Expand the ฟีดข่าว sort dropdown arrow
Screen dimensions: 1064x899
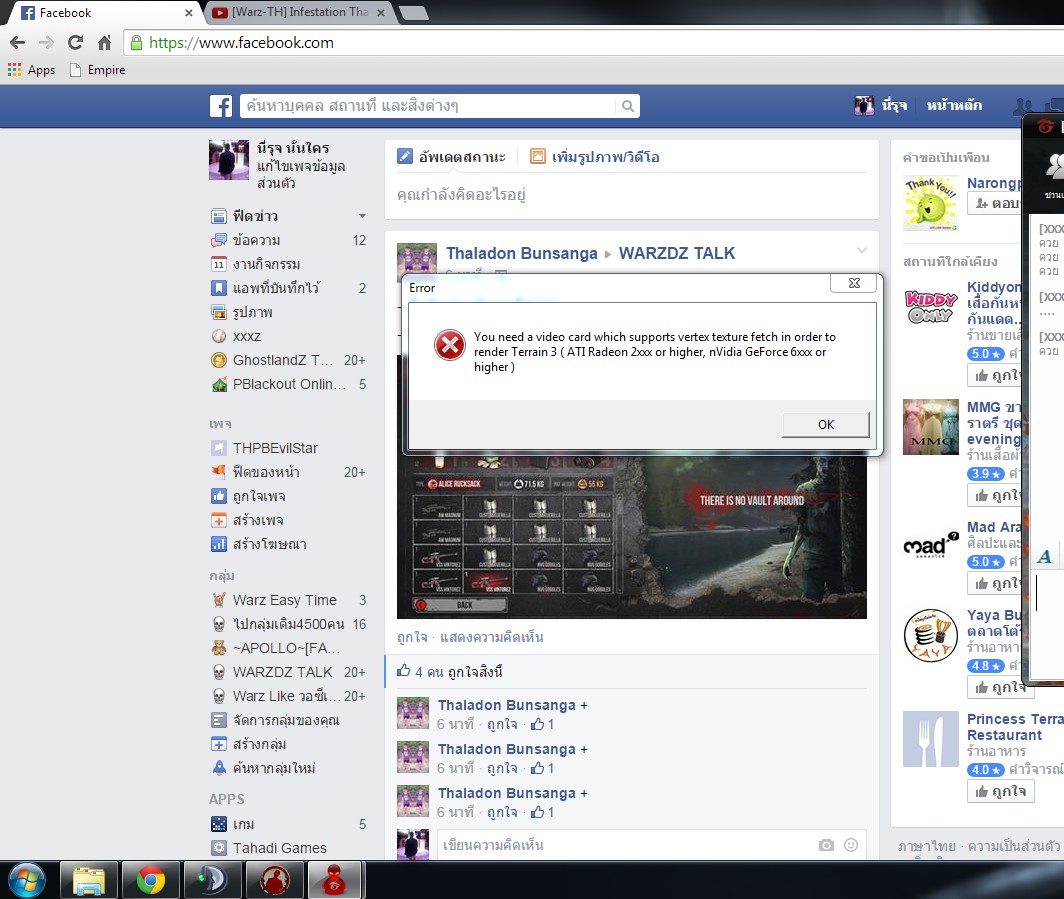pos(362,216)
